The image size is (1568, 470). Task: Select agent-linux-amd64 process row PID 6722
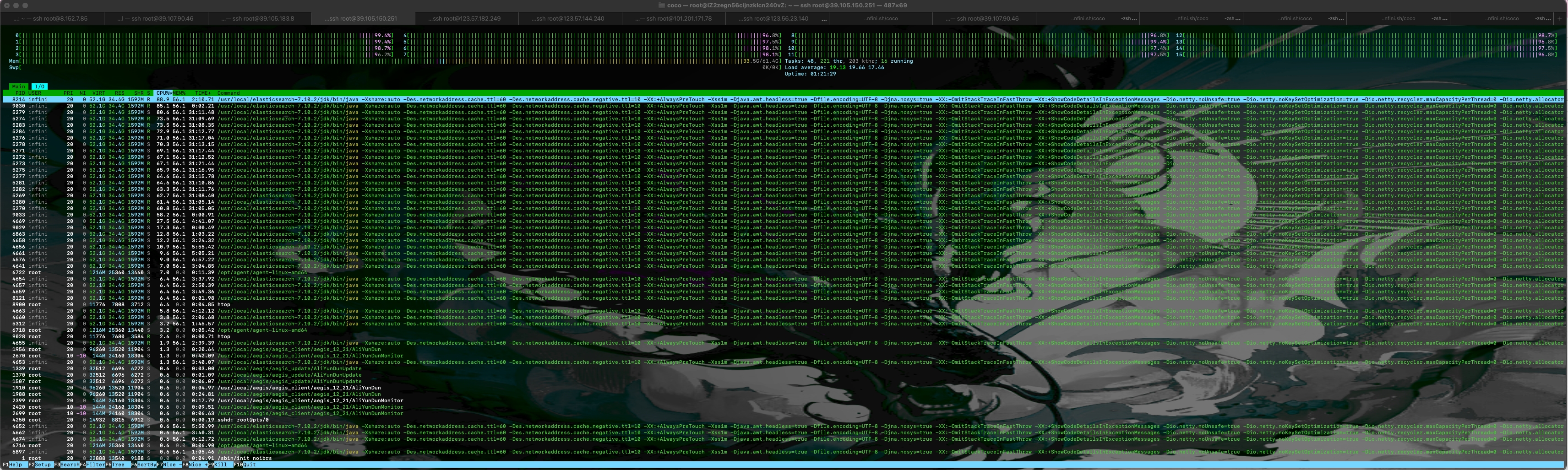pos(784,272)
